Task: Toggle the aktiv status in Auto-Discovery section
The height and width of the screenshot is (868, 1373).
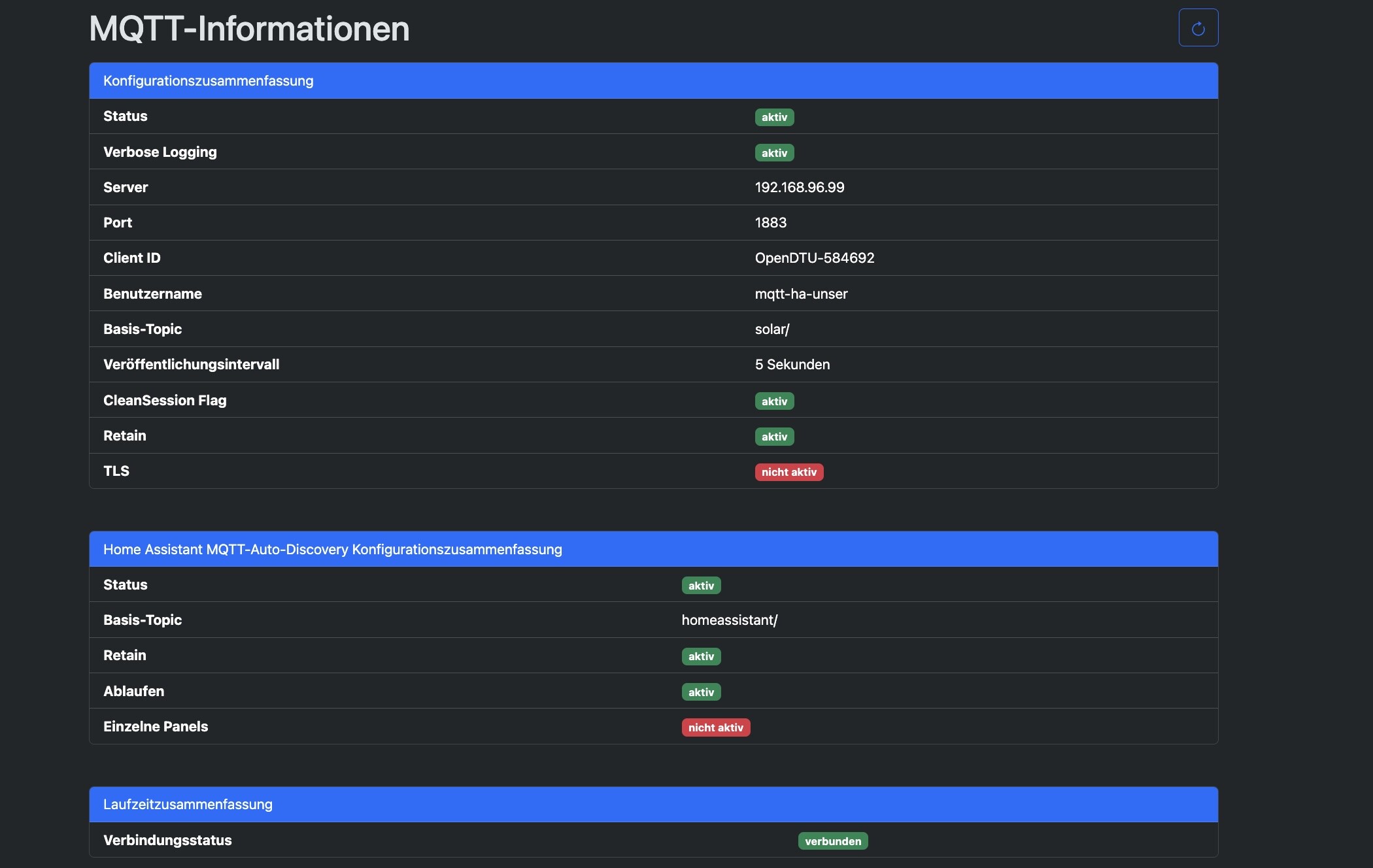Action: point(701,586)
